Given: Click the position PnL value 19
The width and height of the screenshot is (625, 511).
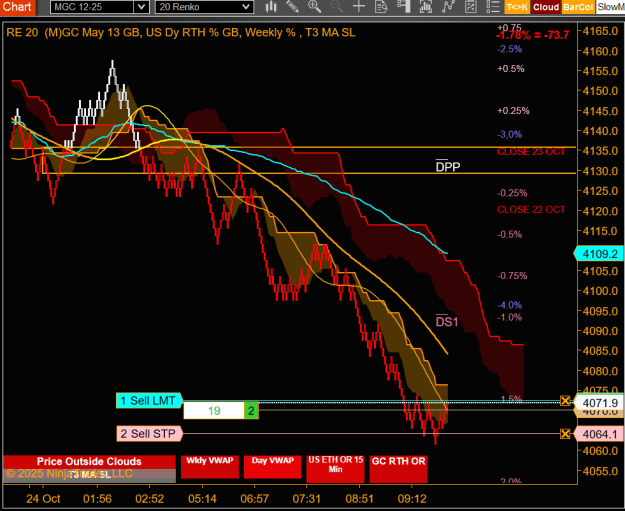Looking at the screenshot, I should 214,411.
